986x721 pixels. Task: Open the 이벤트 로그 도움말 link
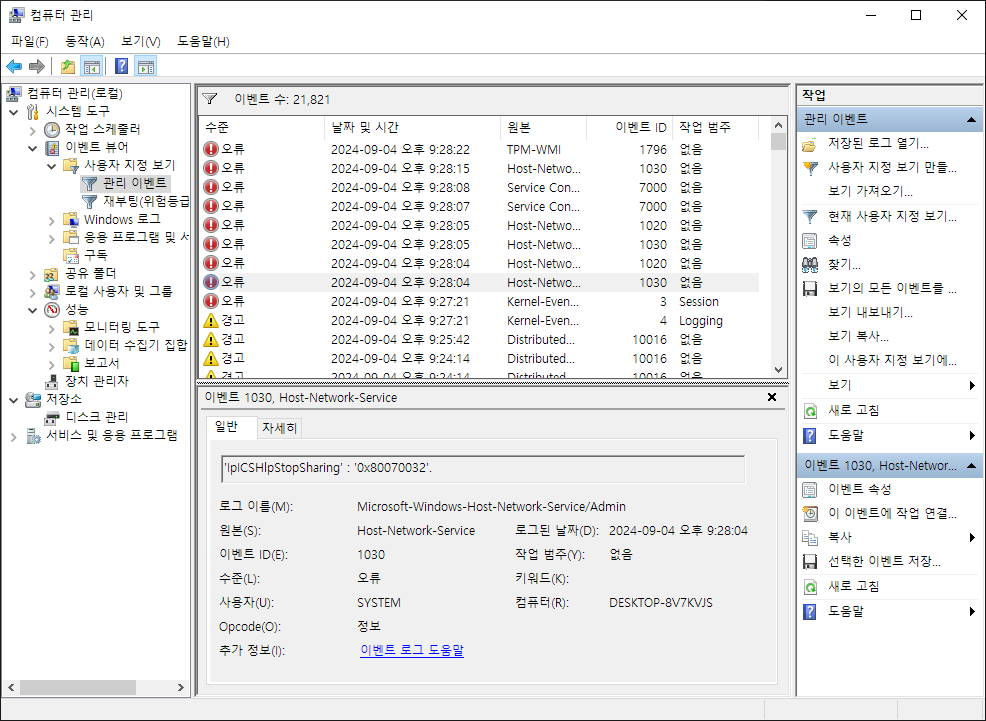click(412, 650)
